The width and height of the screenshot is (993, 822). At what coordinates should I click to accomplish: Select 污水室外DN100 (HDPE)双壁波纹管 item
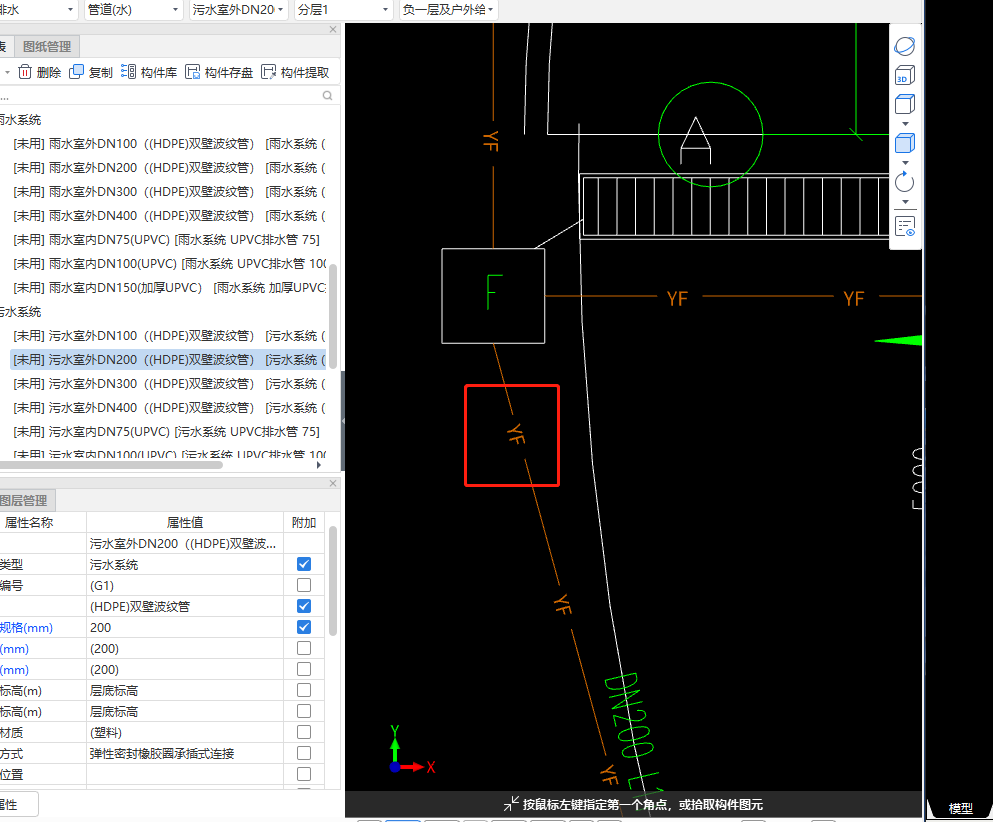(x=169, y=336)
